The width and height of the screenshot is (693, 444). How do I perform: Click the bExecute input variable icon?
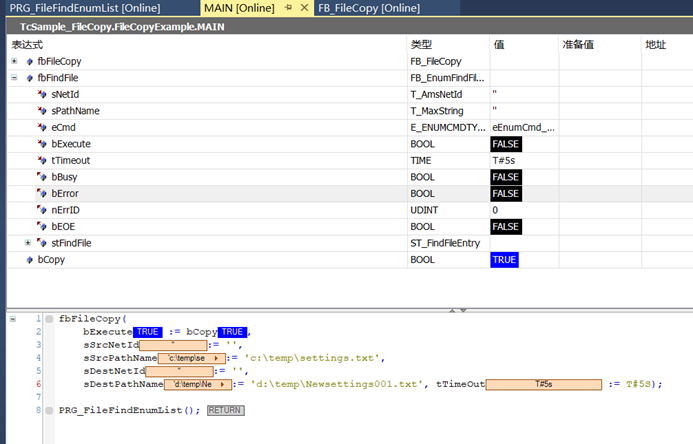(x=42, y=144)
